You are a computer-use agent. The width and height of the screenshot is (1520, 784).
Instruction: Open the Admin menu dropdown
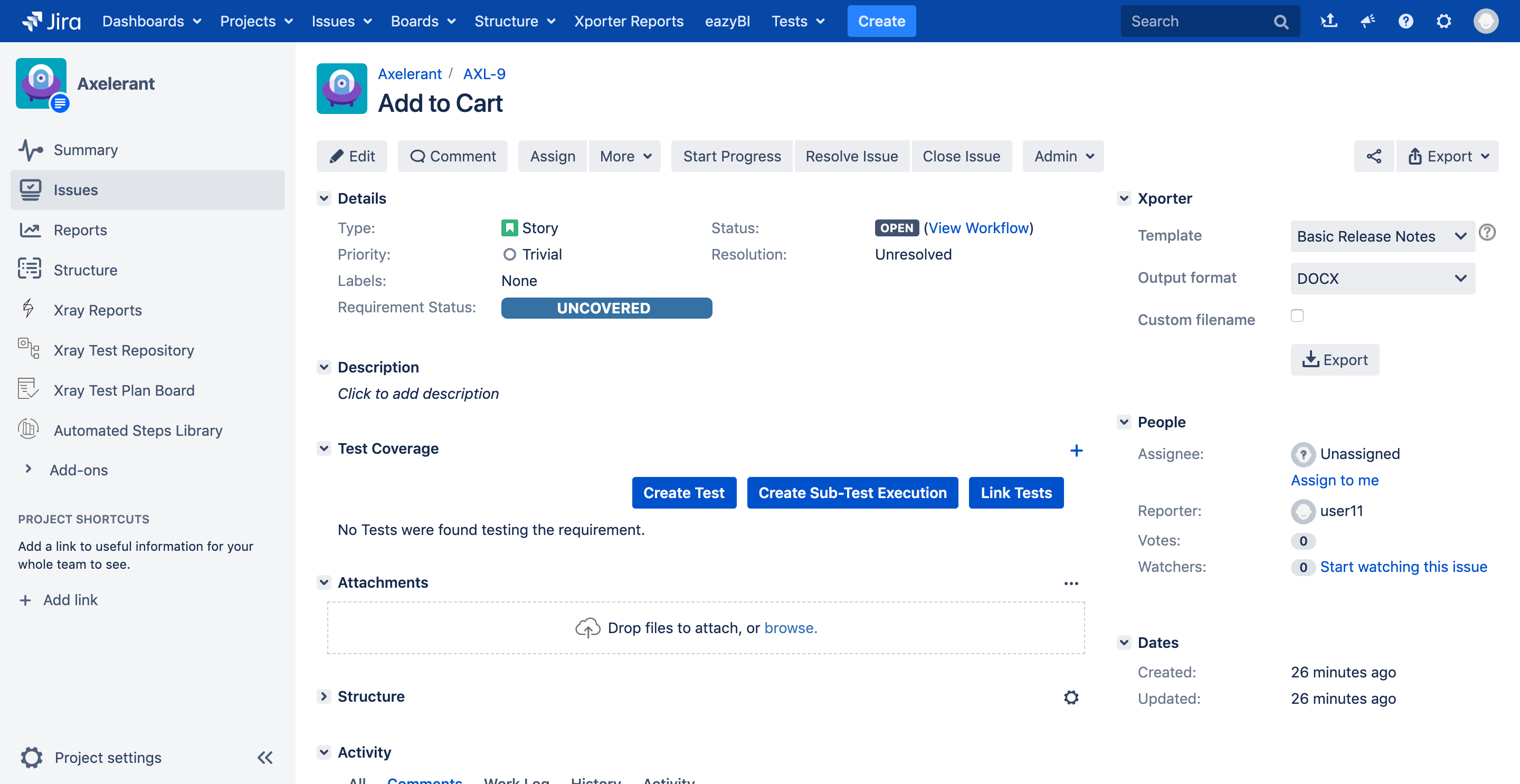point(1063,155)
